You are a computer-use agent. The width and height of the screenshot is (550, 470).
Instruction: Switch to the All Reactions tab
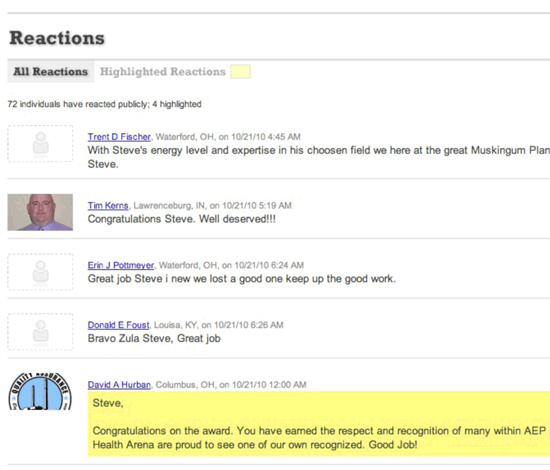(51, 72)
